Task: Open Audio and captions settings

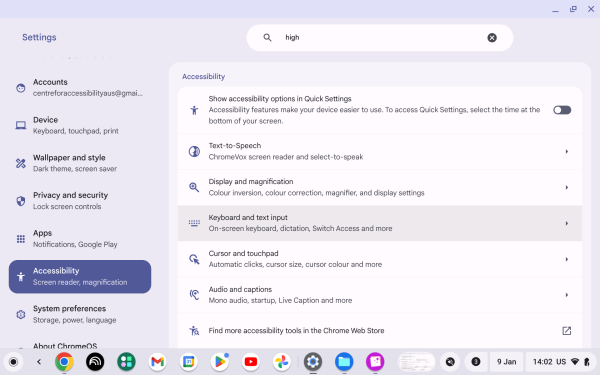Action: click(380, 295)
